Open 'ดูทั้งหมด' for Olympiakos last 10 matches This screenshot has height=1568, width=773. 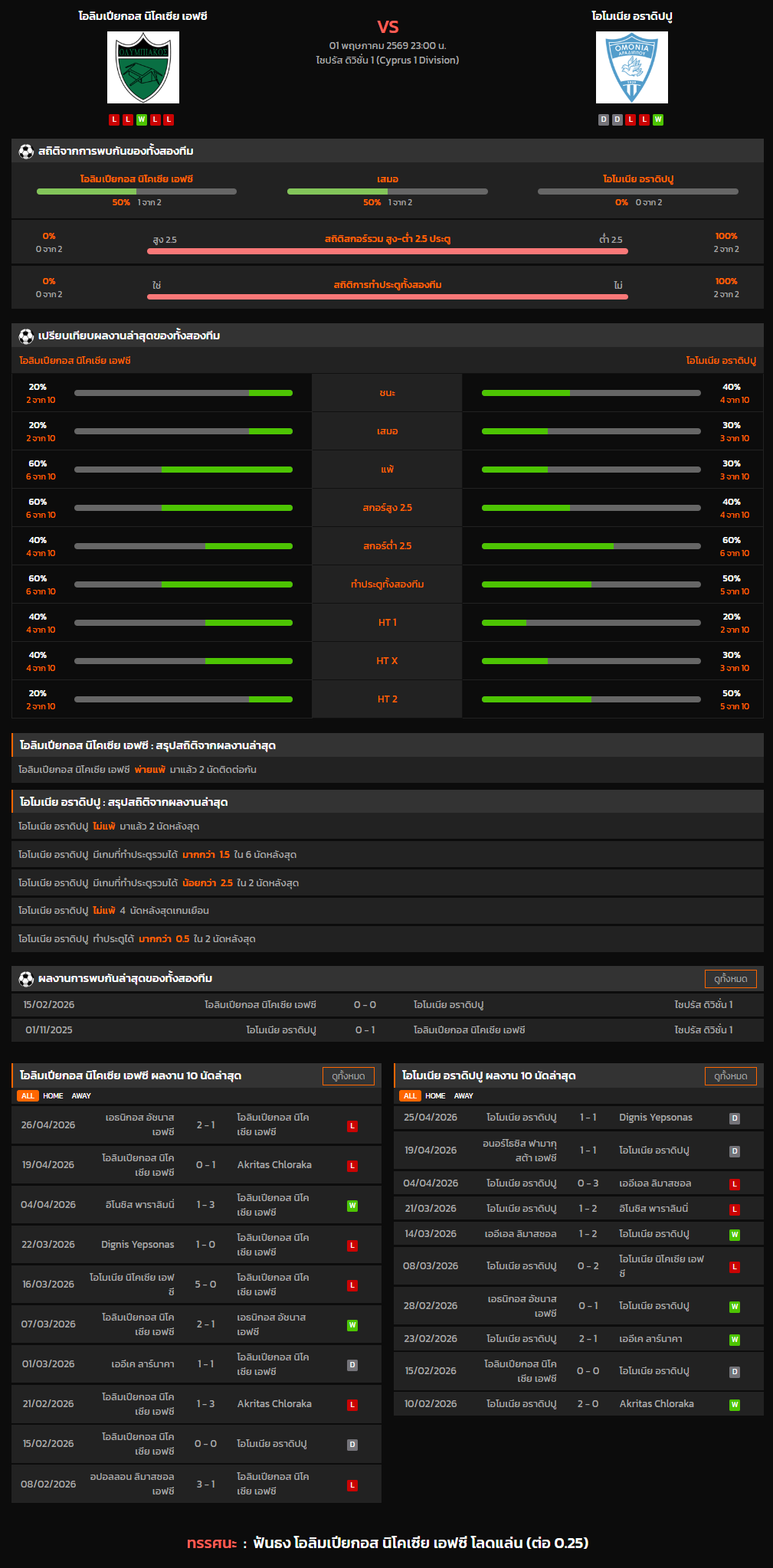[349, 1076]
